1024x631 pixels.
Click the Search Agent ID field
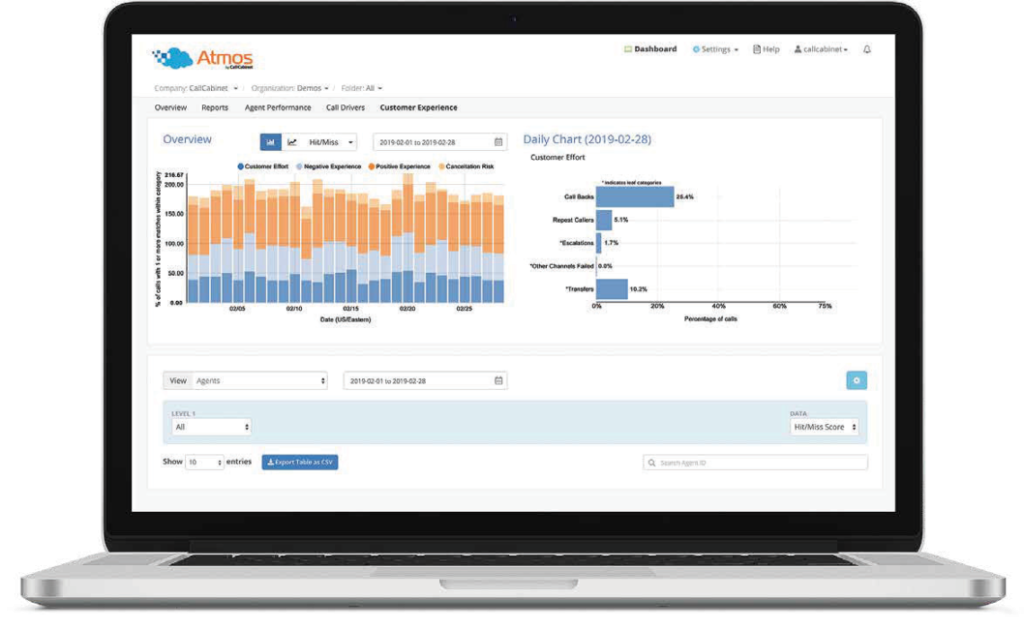tap(755, 463)
